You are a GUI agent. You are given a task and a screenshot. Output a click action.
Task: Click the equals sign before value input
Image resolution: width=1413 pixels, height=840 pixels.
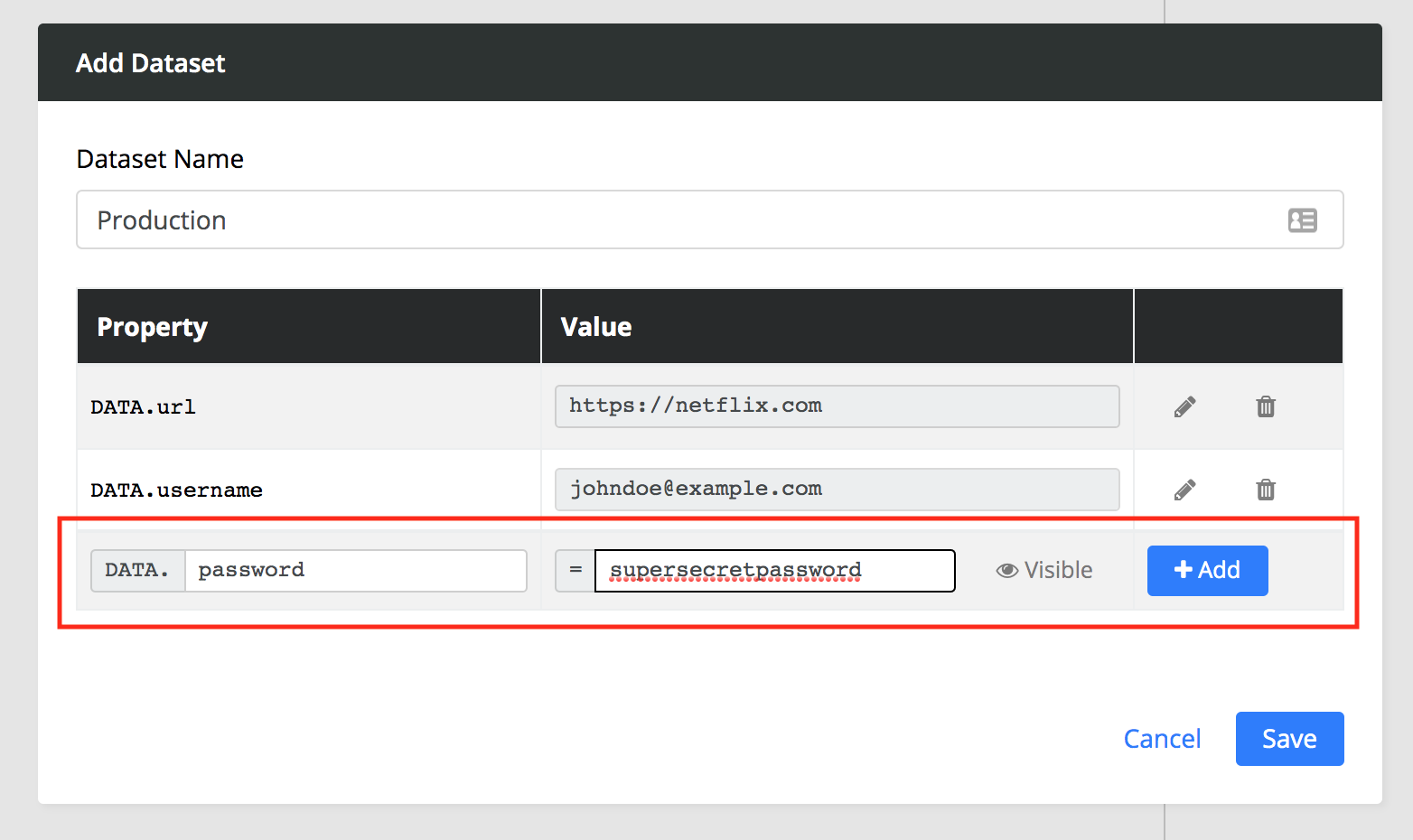pos(575,571)
